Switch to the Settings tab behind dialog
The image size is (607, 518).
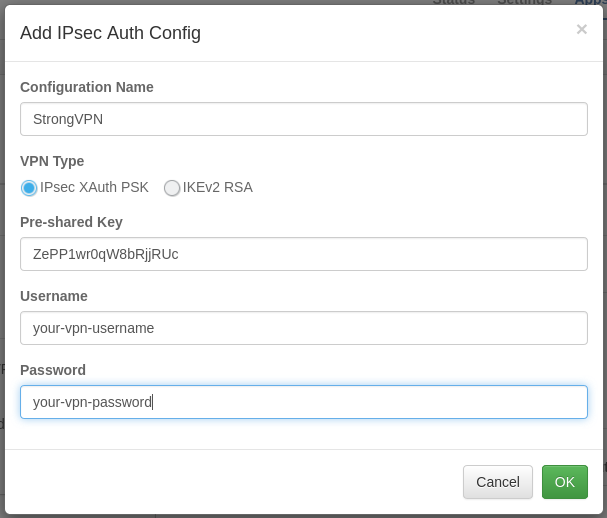(524, 2)
